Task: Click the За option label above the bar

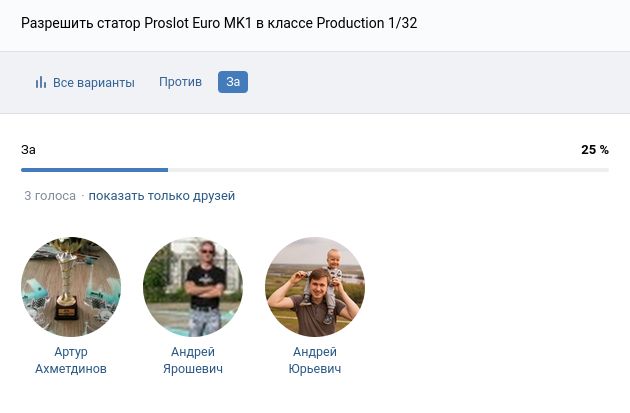Action: coord(29,150)
